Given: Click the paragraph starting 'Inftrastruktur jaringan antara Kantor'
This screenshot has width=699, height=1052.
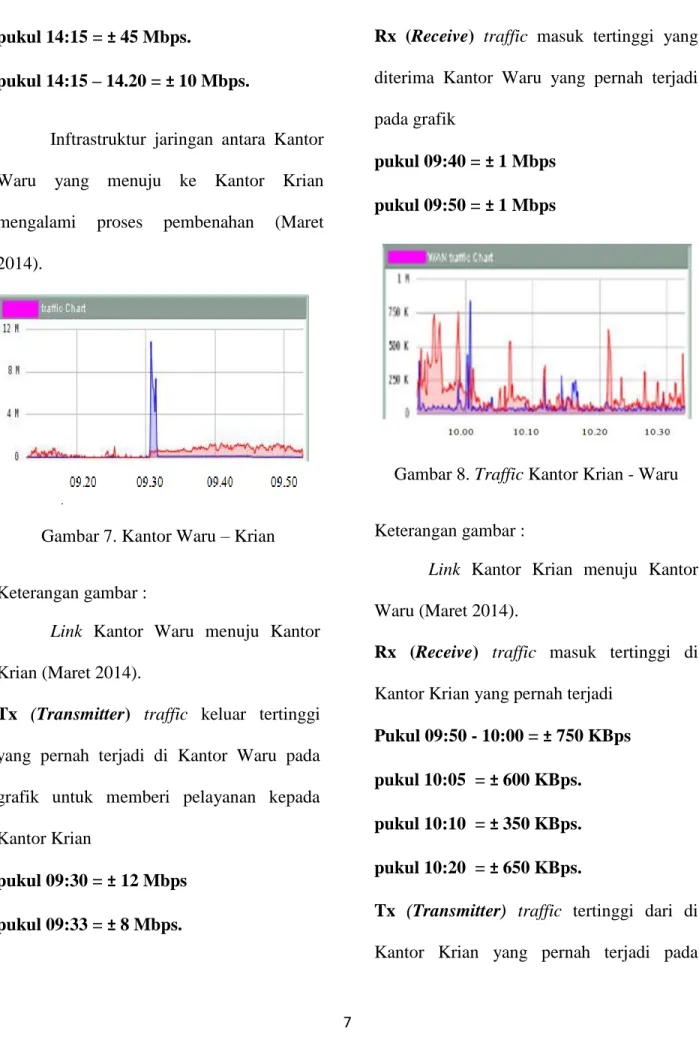Looking at the screenshot, I should click(x=162, y=201).
